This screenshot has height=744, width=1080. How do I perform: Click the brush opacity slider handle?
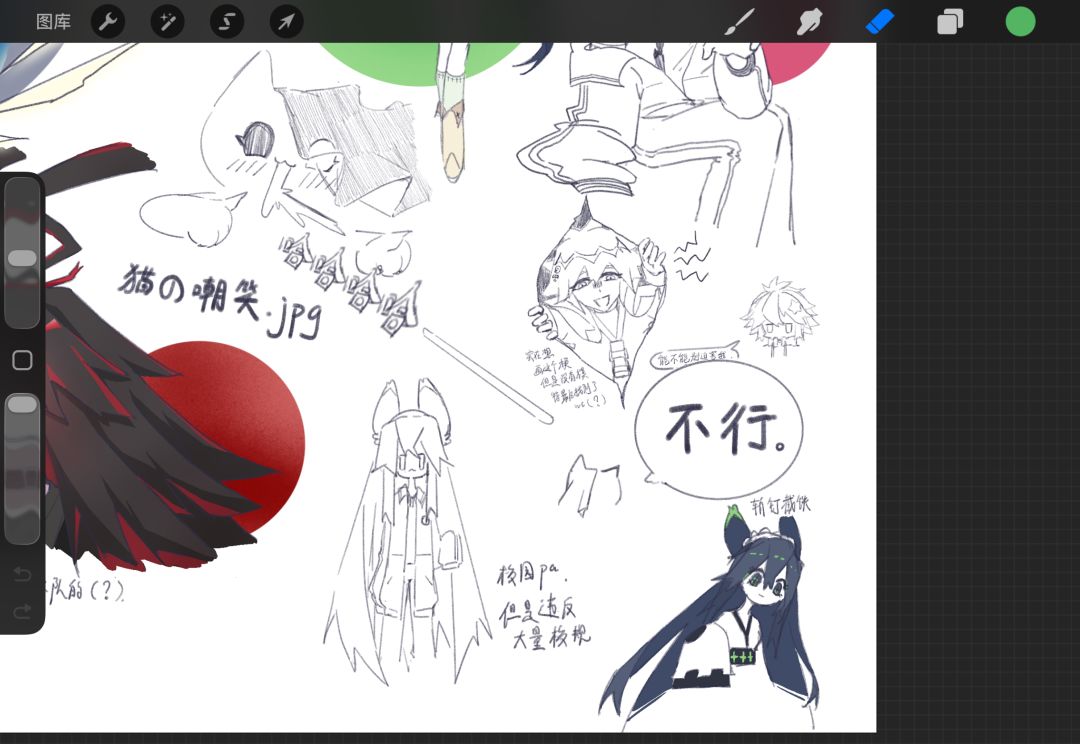(22, 404)
